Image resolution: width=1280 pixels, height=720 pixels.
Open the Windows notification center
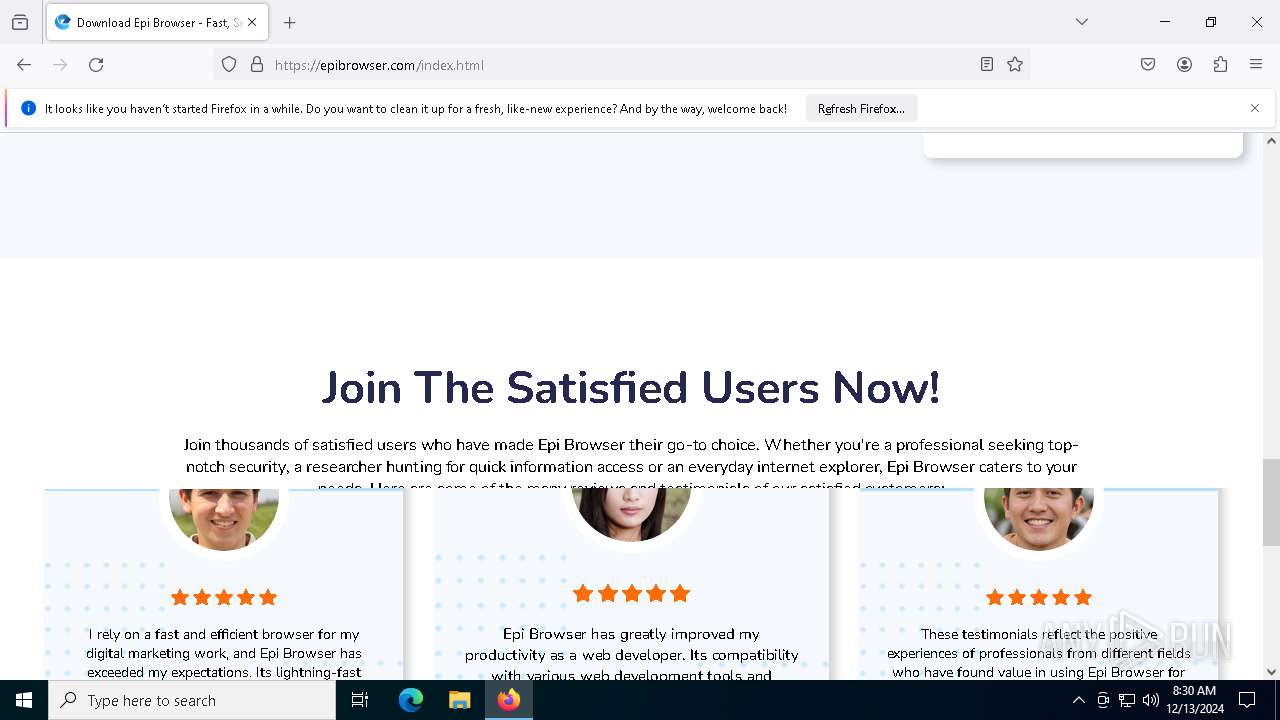coord(1247,700)
